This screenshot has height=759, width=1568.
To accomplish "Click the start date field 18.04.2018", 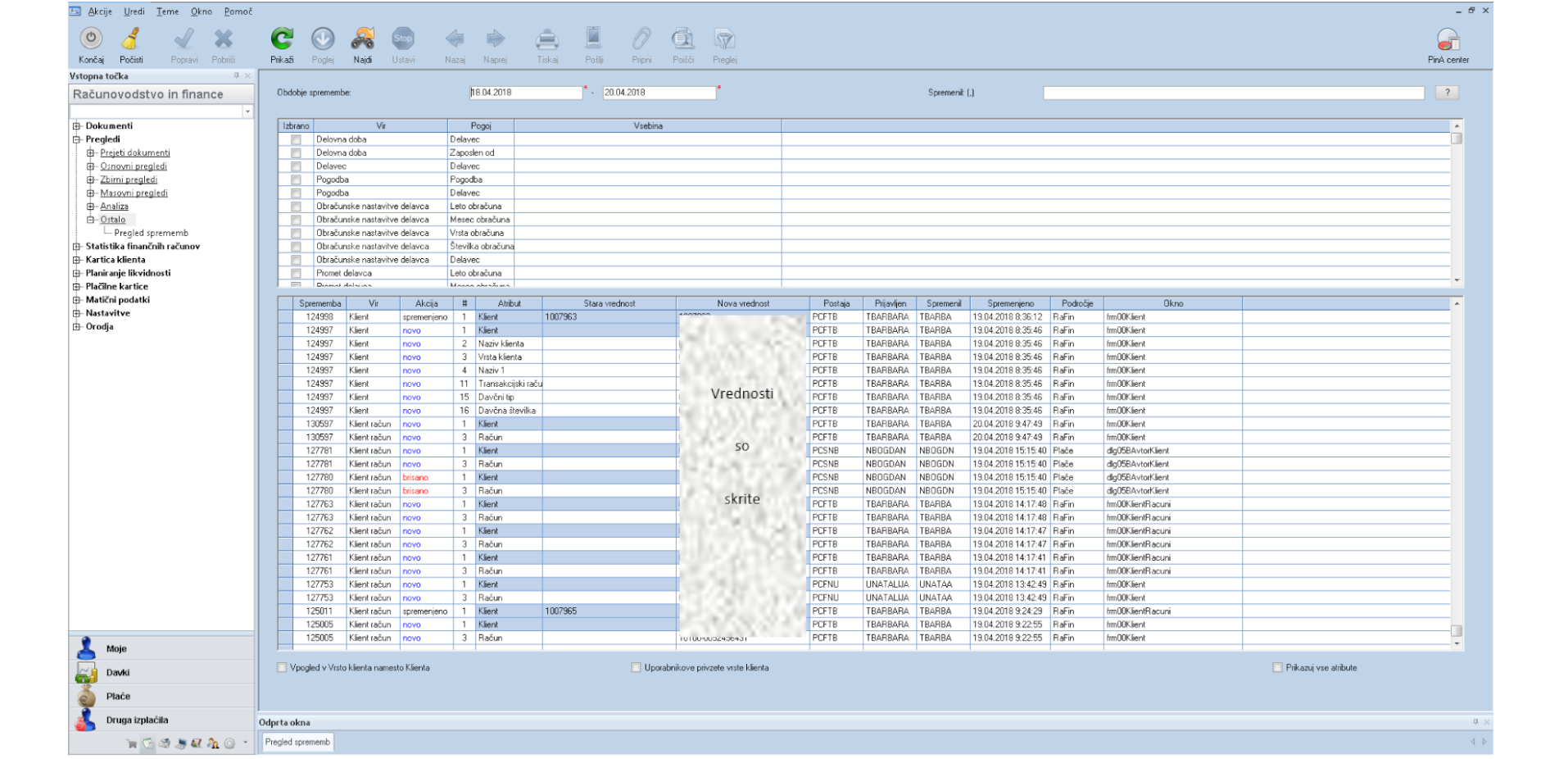I will coord(526,93).
